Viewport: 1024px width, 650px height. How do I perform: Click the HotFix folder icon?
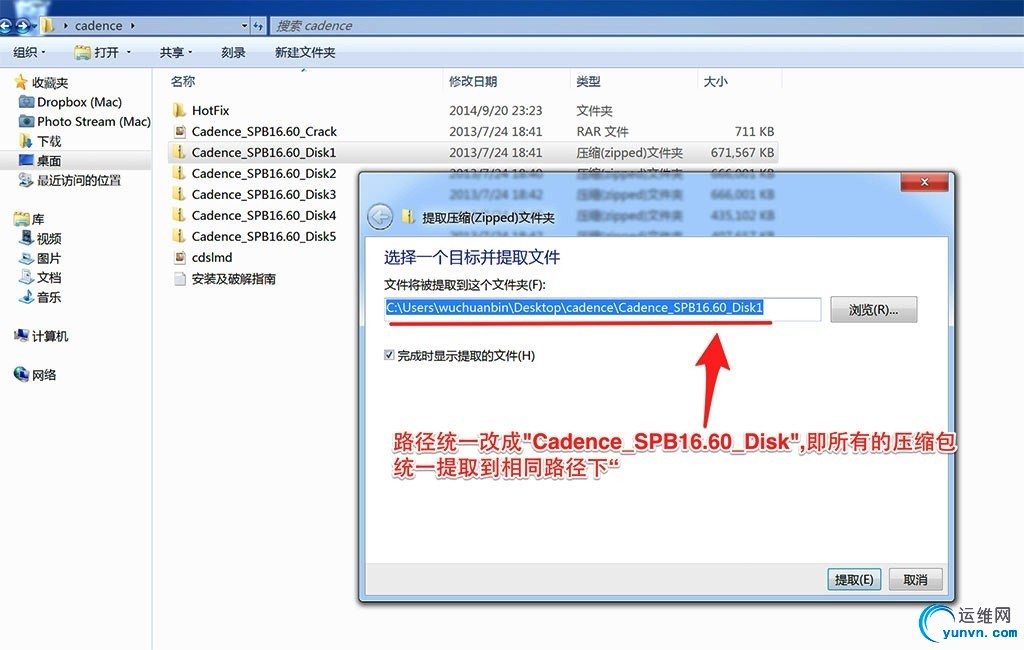[x=180, y=110]
